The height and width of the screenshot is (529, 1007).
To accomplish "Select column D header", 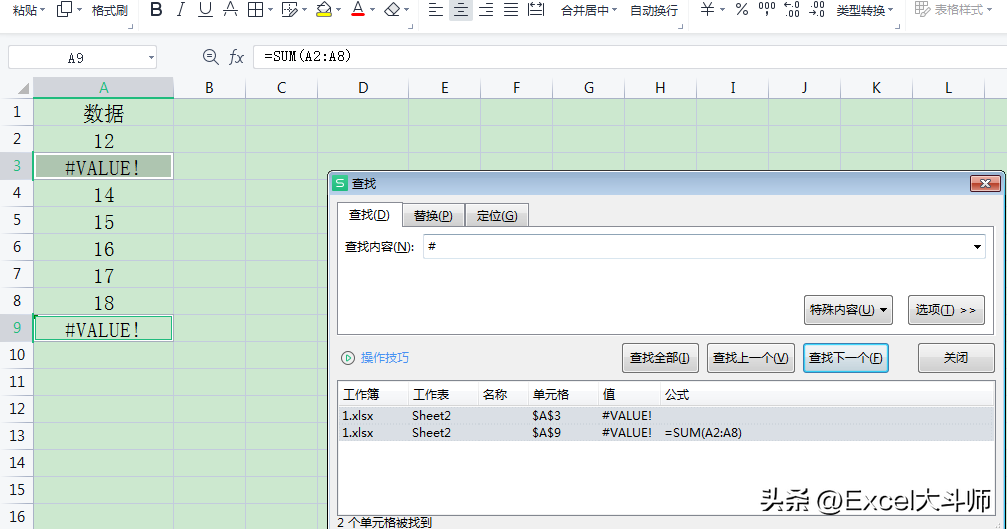I will [x=363, y=88].
